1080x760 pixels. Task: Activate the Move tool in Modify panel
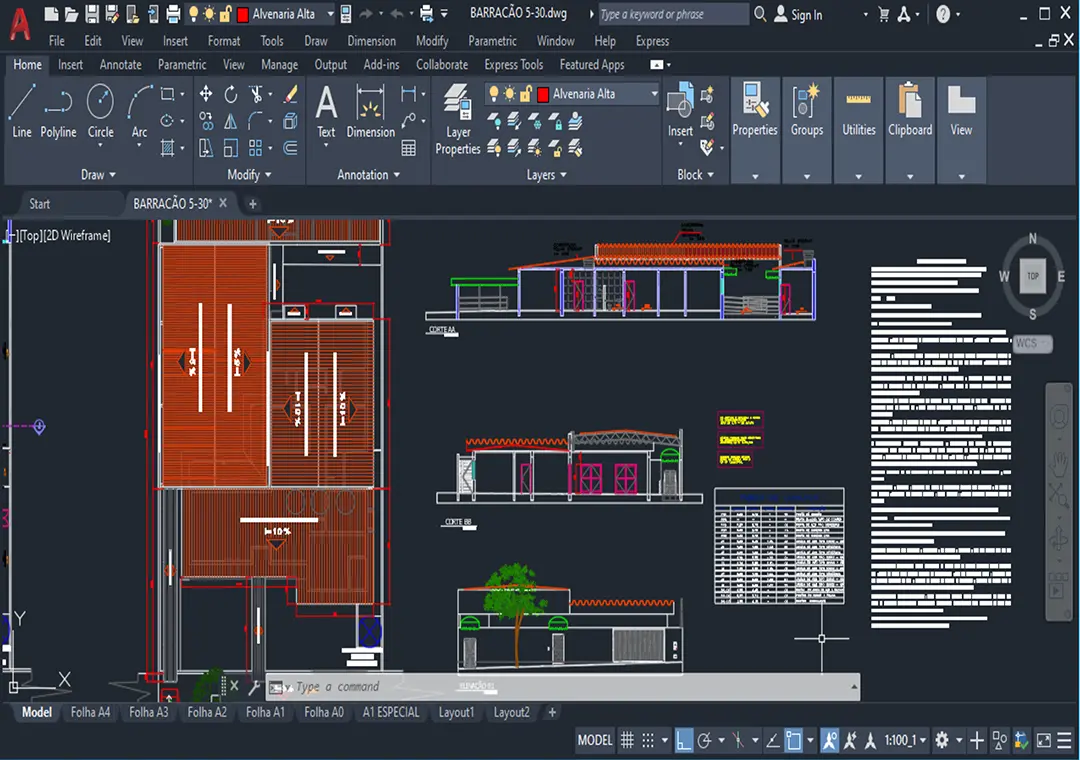[x=206, y=94]
